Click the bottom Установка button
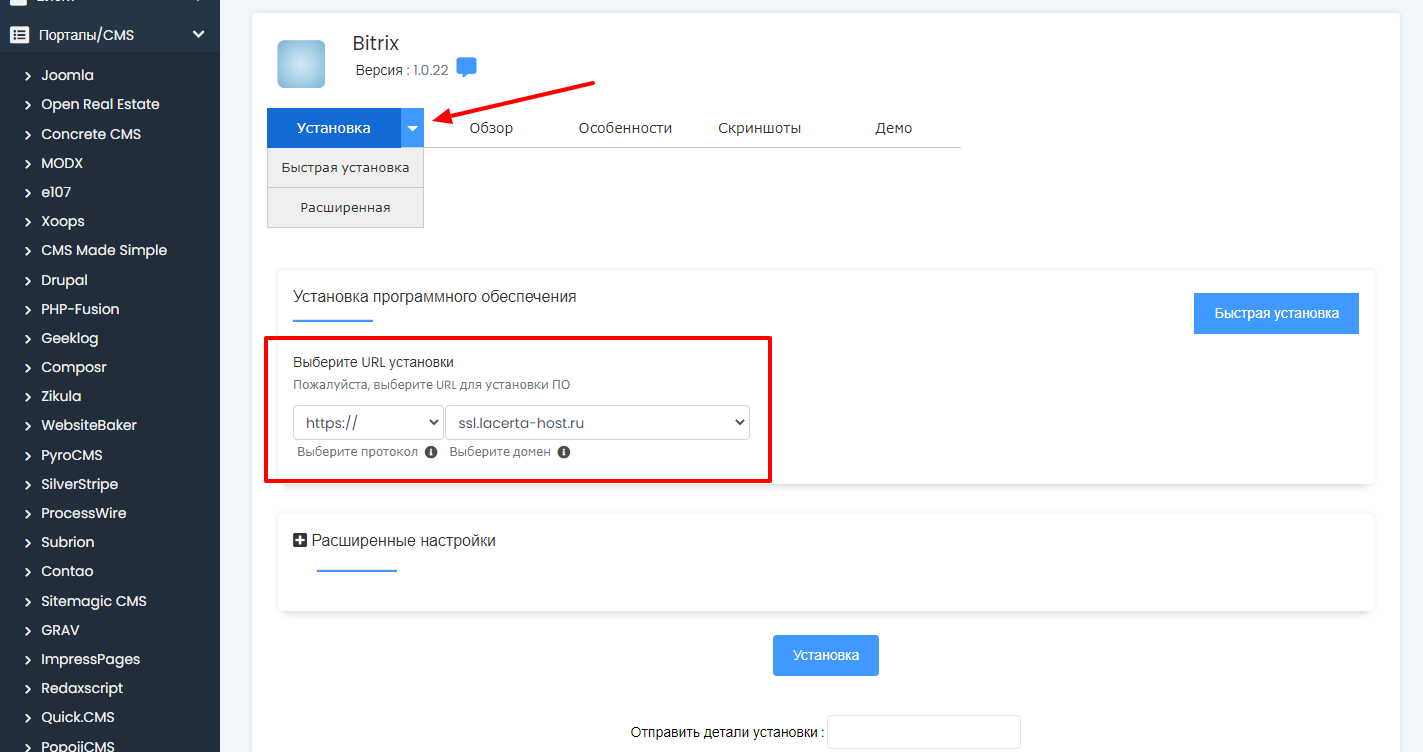Image resolution: width=1423 pixels, height=752 pixels. point(826,655)
